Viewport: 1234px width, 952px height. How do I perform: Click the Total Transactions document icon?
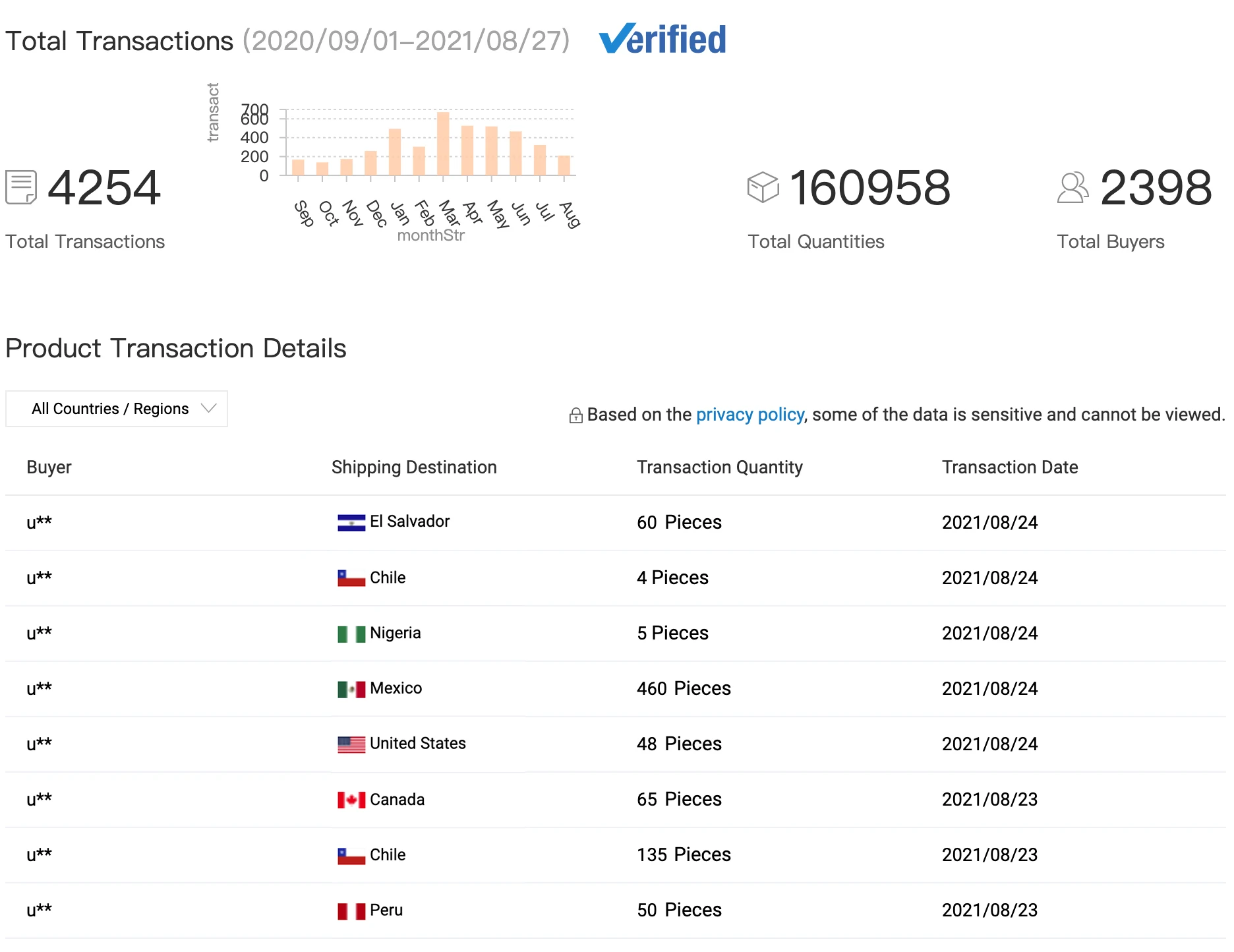[21, 187]
